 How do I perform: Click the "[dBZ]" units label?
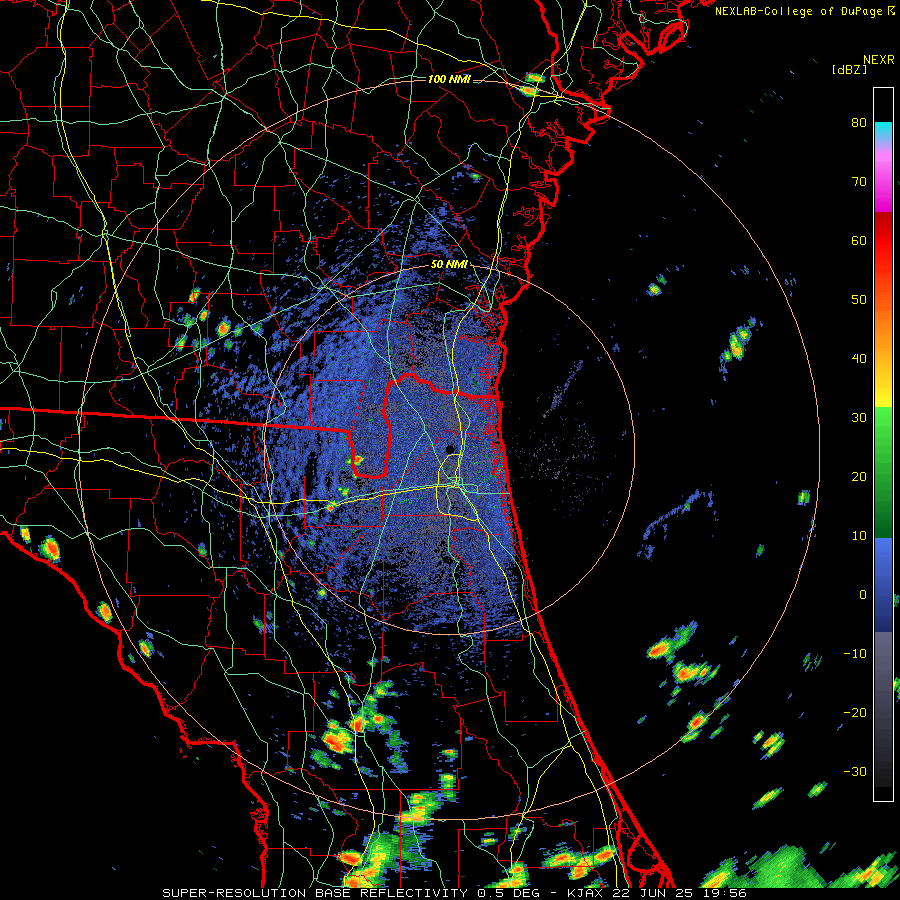(849, 69)
